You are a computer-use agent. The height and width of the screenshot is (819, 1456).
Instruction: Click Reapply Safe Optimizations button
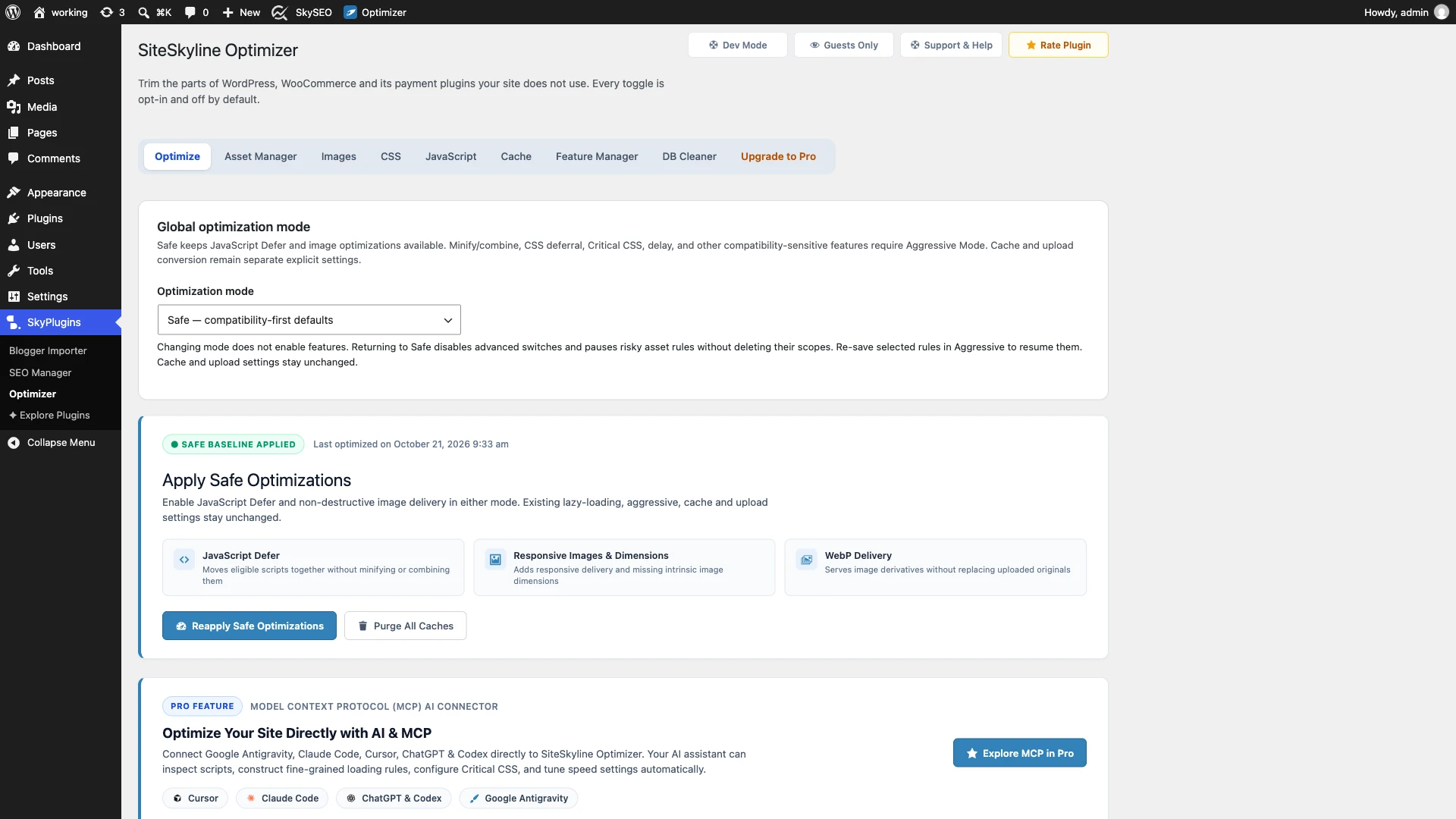[x=249, y=626]
